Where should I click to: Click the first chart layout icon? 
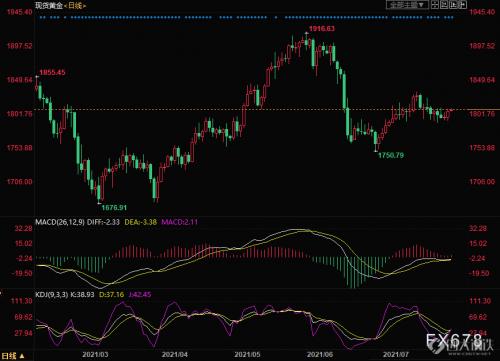coord(435,4)
